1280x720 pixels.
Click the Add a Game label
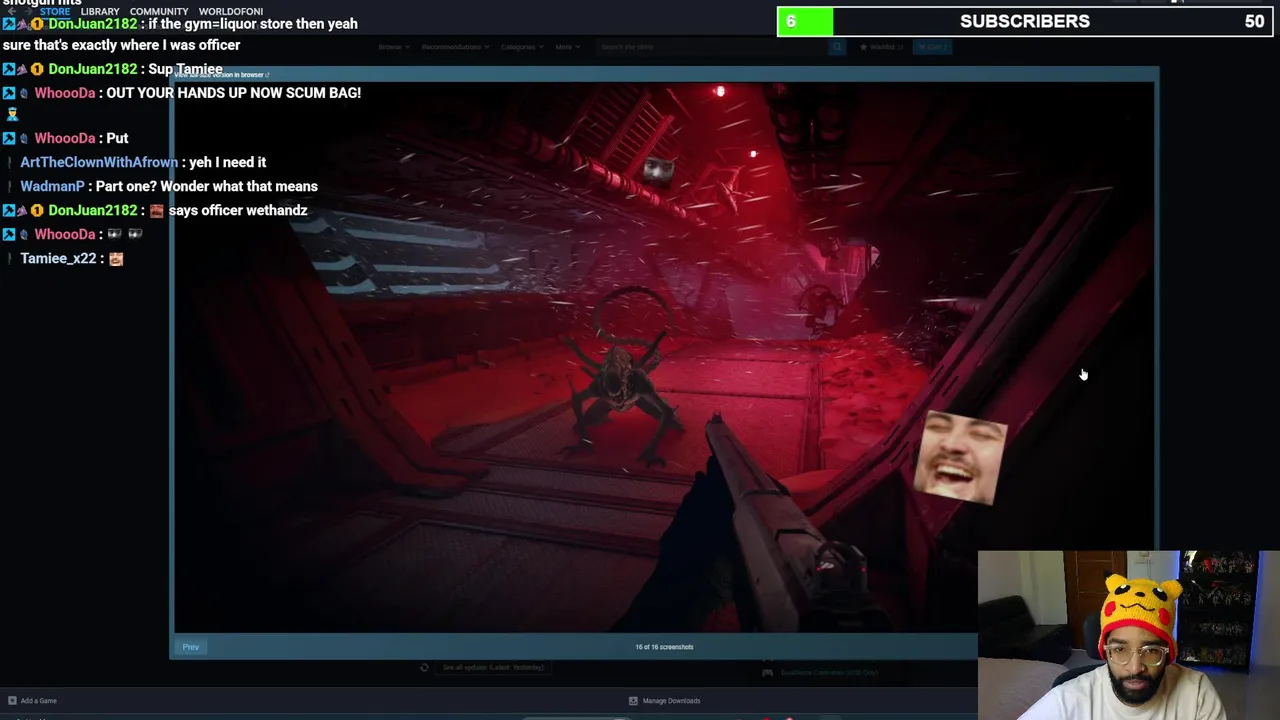tap(39, 701)
